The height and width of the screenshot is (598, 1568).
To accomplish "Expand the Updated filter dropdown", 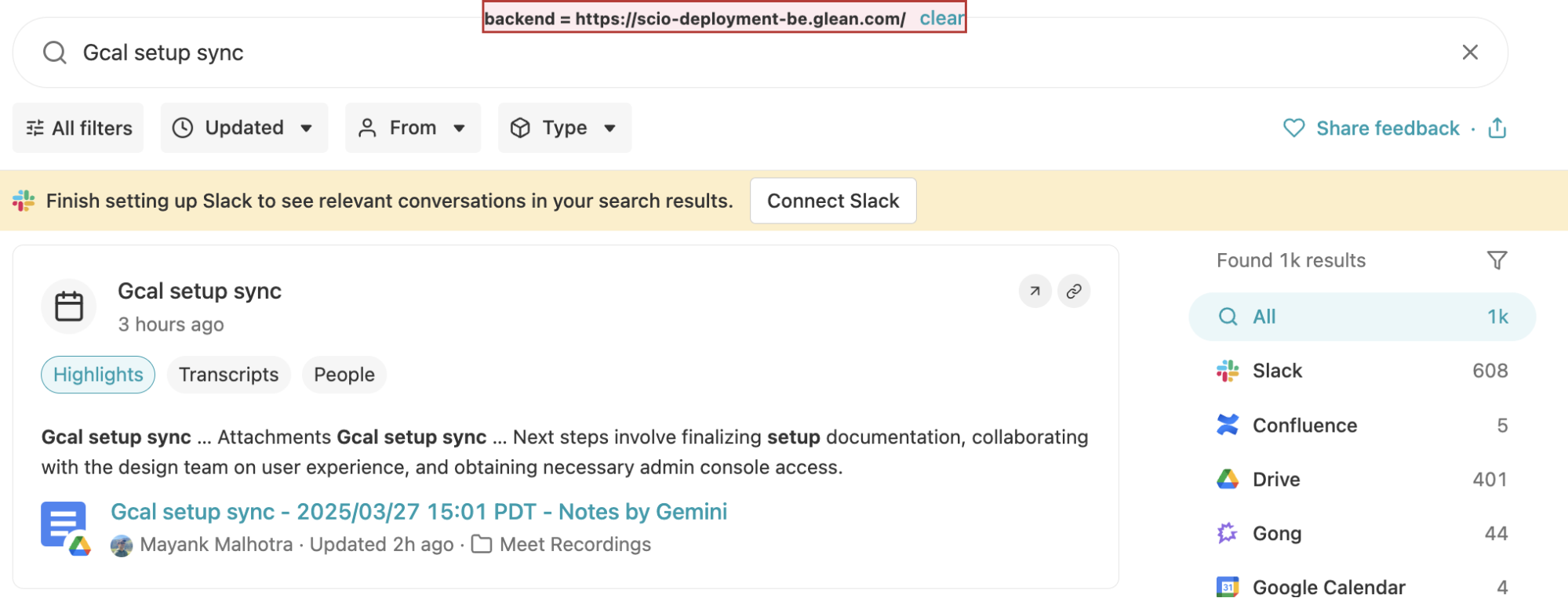I will pos(244,128).
